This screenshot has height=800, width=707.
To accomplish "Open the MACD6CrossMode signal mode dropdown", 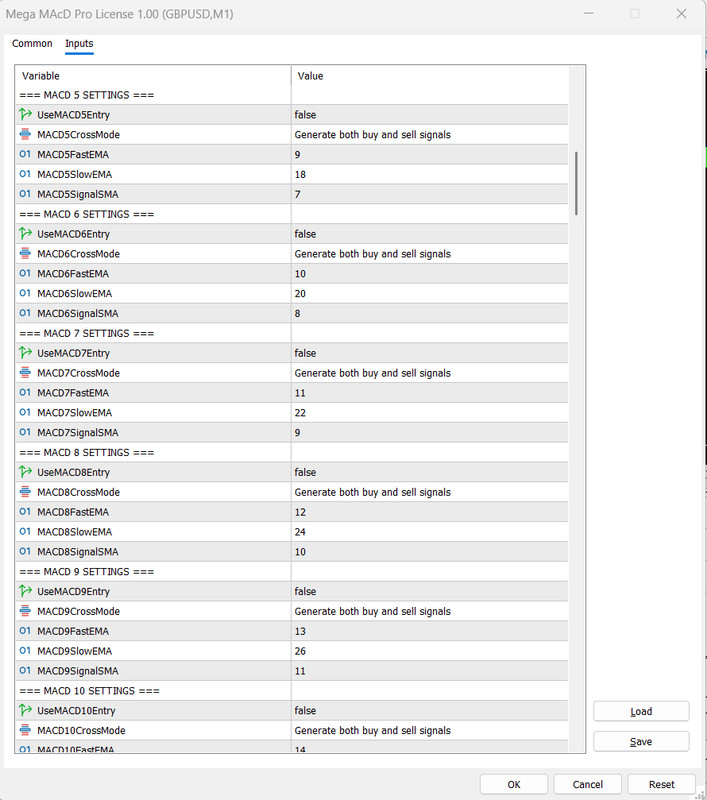I will tap(430, 254).
